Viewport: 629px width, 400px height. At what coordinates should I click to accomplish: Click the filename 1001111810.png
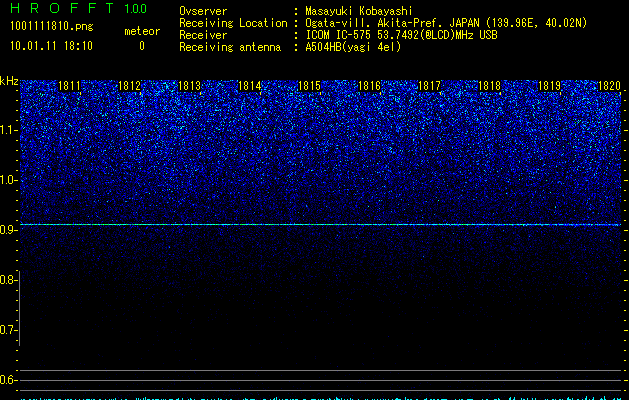pos(52,26)
